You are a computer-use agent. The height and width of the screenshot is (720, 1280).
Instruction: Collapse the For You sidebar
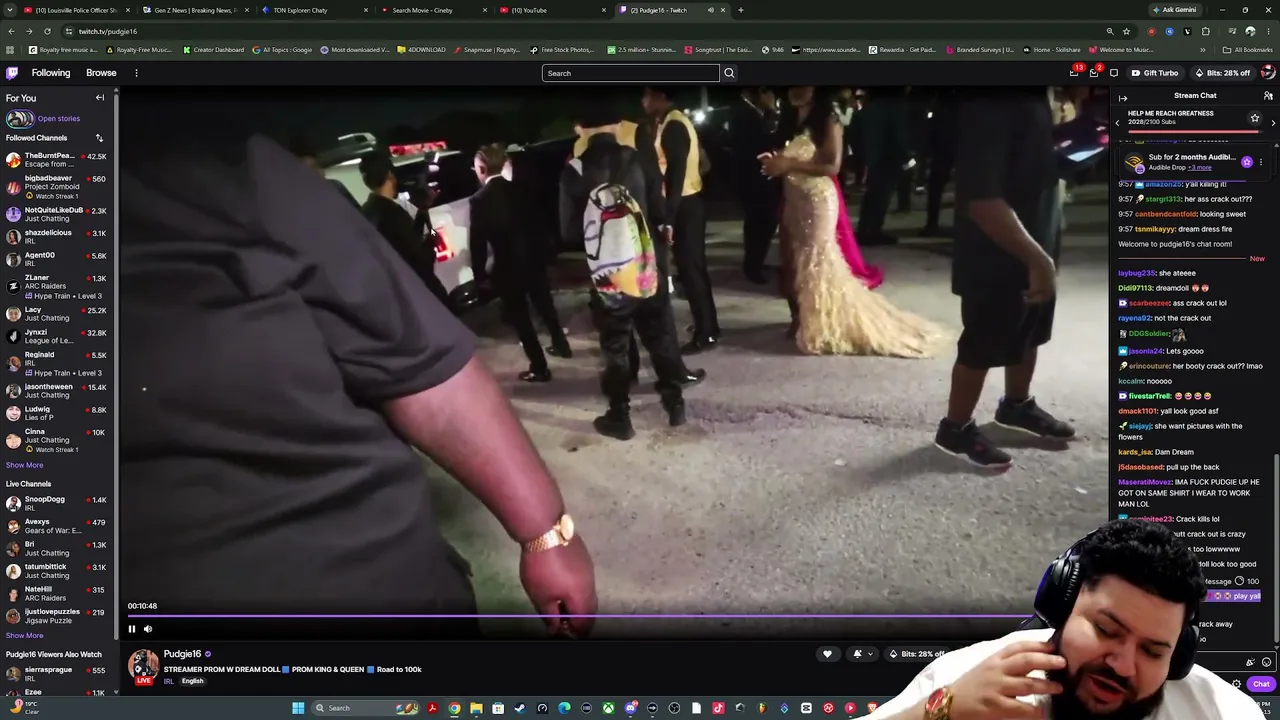100,98
